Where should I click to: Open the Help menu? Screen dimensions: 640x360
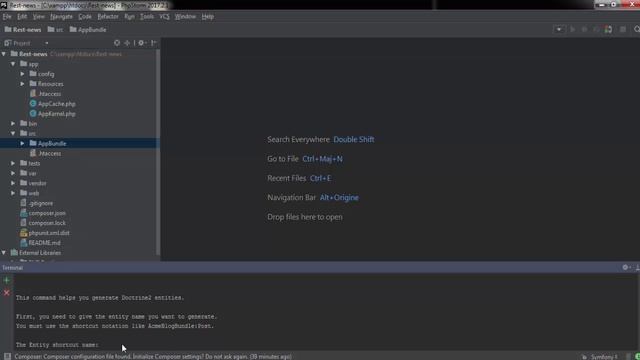208,17
